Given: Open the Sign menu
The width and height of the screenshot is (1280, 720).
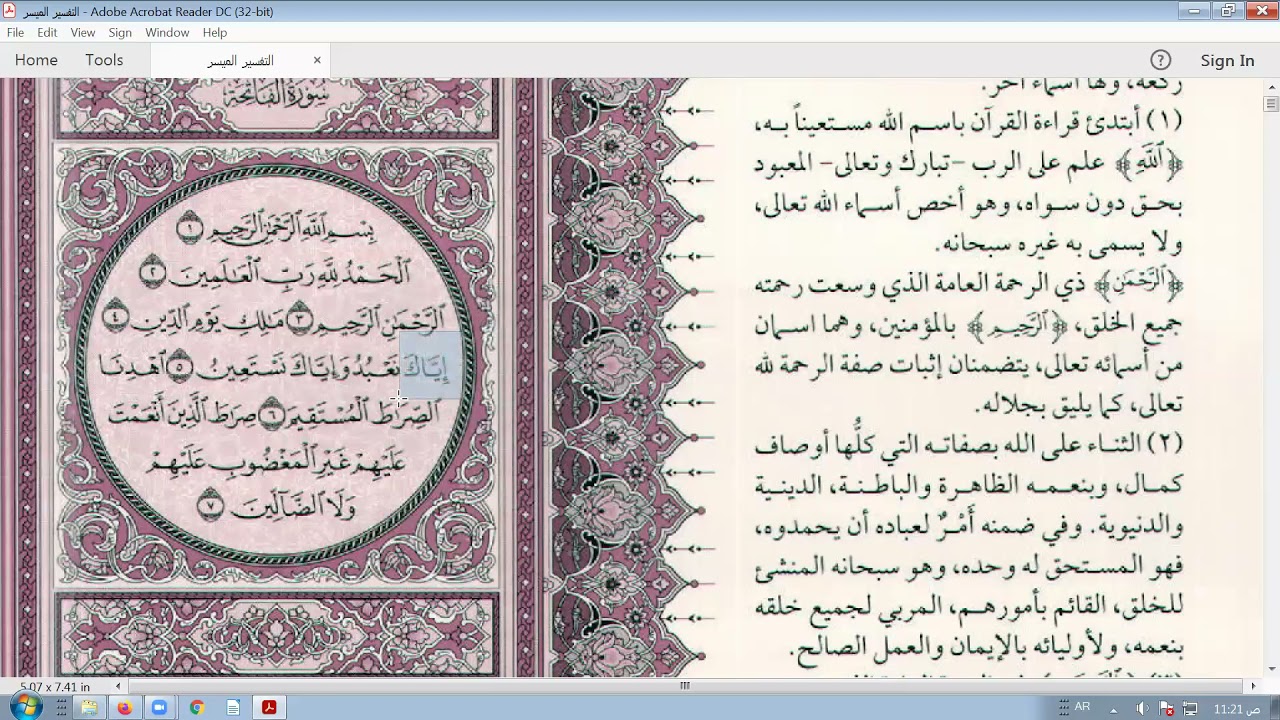Looking at the screenshot, I should tap(120, 33).
